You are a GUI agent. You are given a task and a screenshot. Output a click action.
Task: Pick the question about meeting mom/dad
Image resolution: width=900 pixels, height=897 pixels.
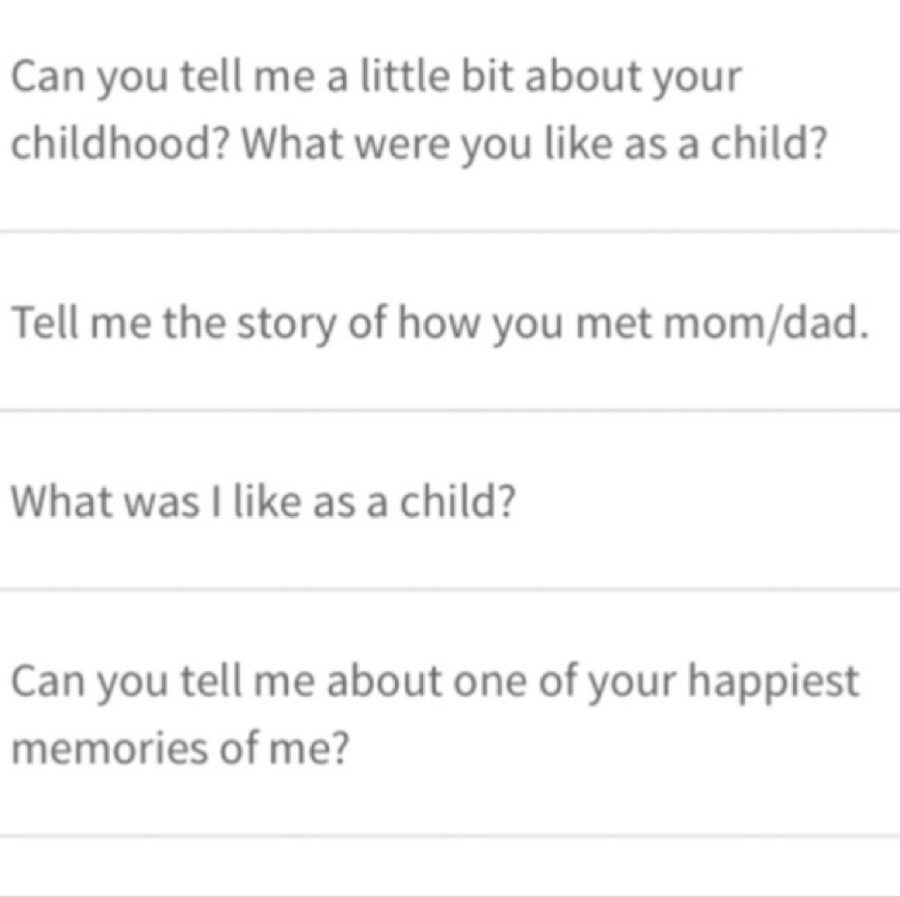(450, 321)
